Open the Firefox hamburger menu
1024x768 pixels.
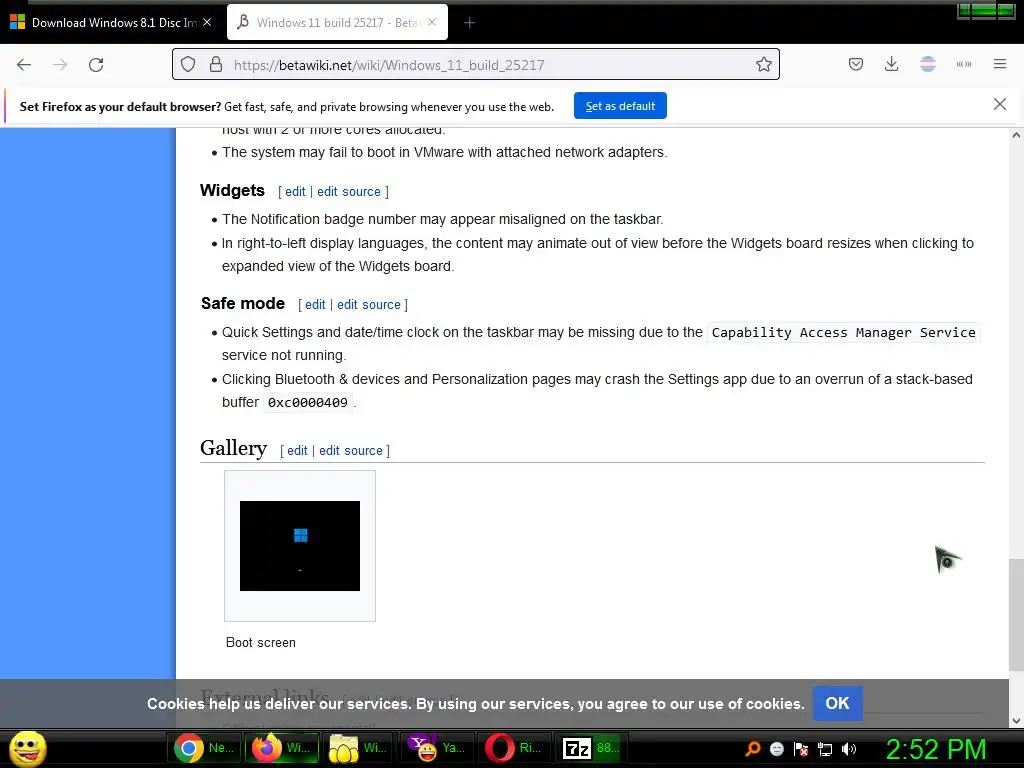(1000, 64)
